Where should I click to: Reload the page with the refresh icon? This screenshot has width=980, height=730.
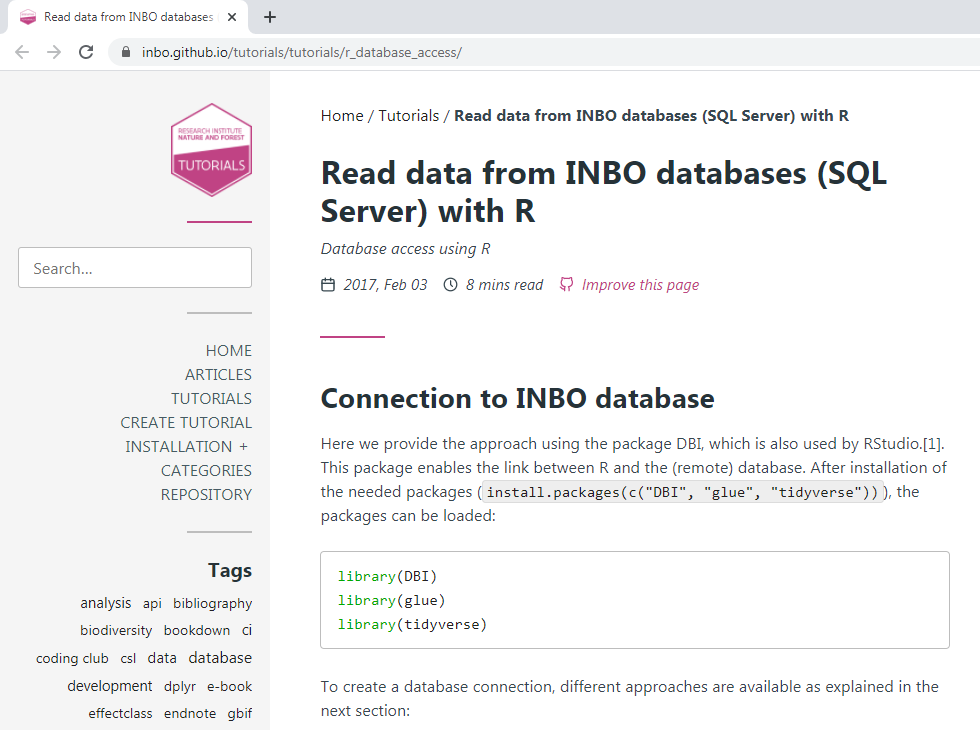86,52
